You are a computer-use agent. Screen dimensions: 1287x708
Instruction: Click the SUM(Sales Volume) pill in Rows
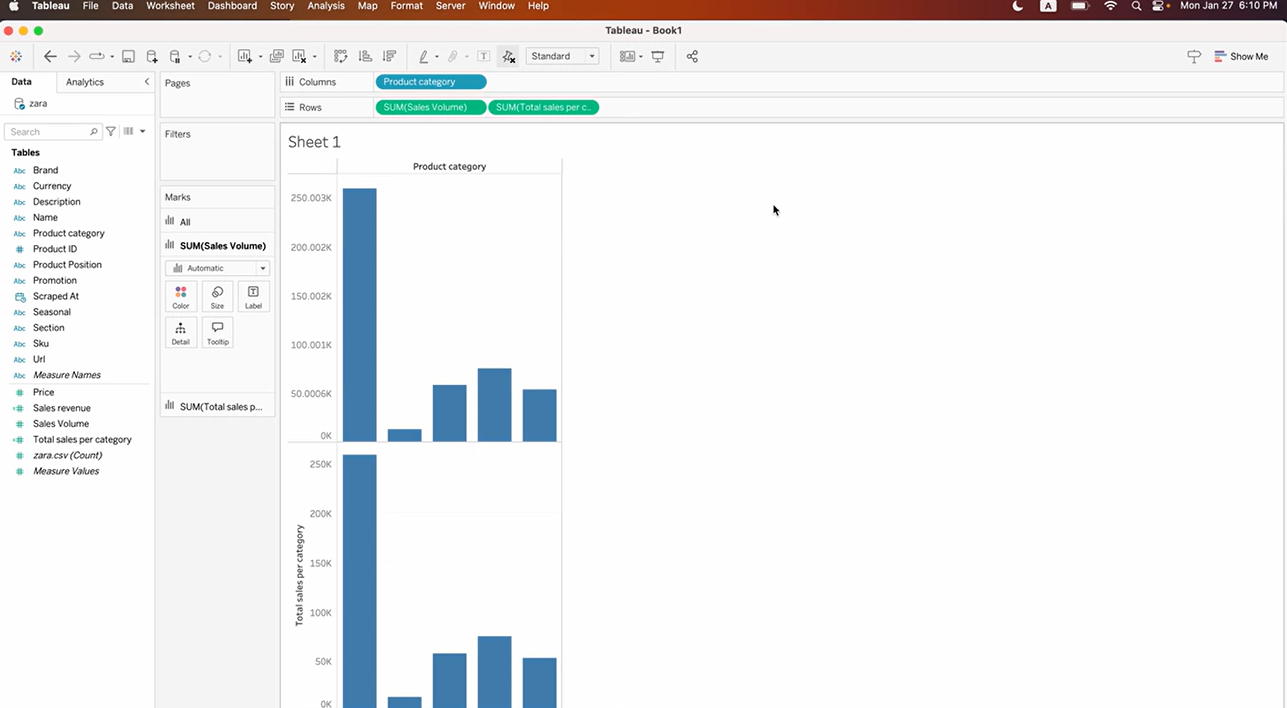coord(431,107)
